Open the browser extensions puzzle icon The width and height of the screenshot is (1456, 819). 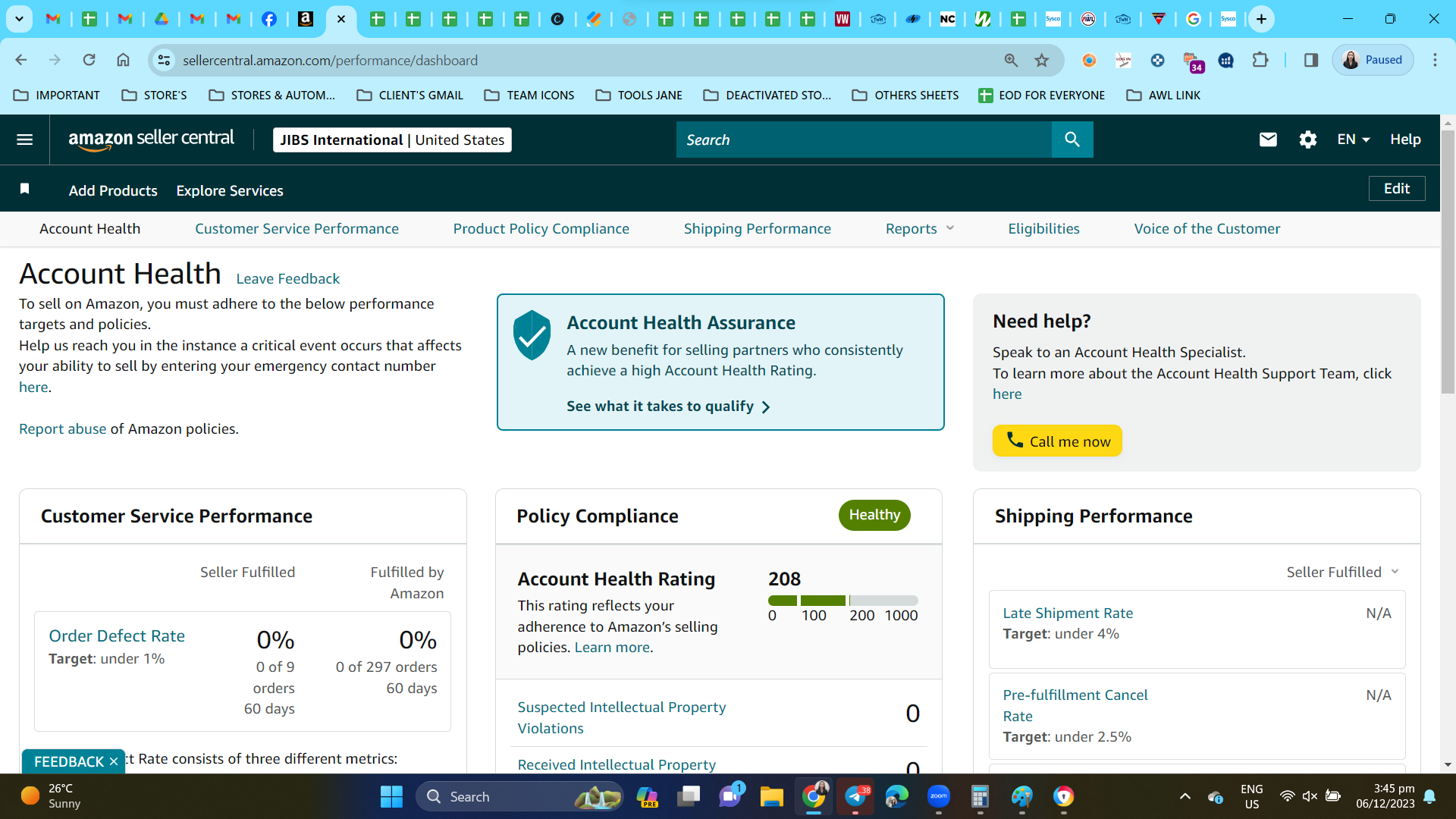coord(1260,60)
